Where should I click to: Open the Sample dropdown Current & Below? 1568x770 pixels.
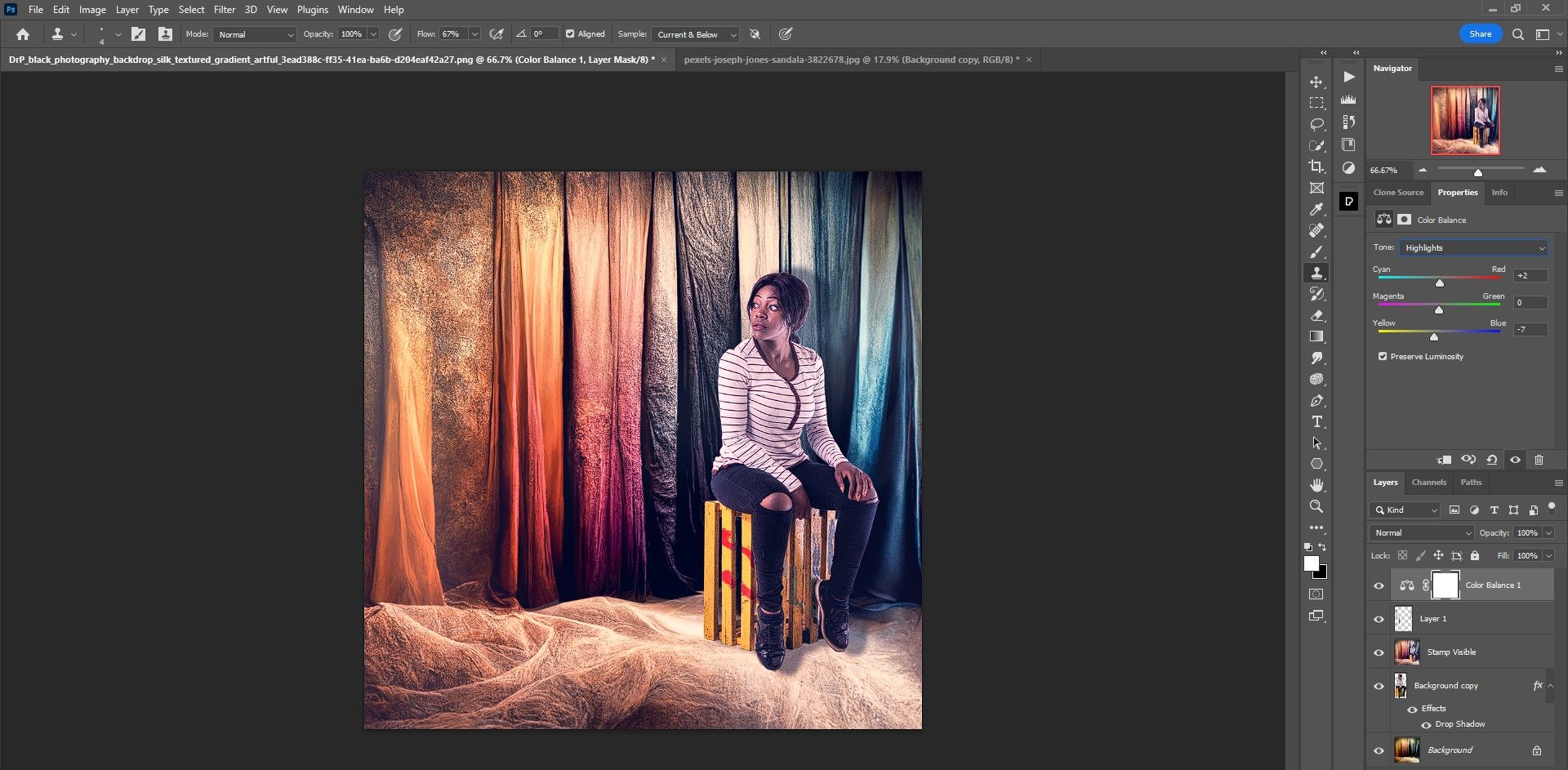coord(696,34)
